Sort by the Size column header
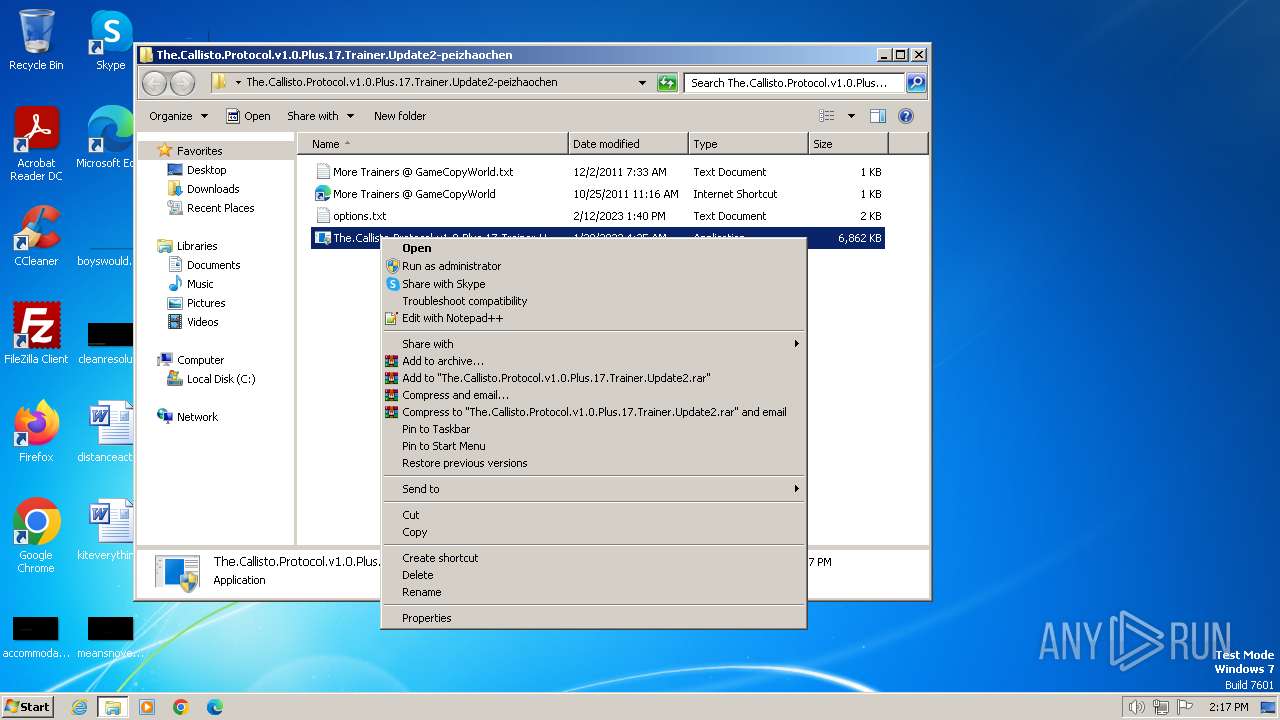Image resolution: width=1280 pixels, height=720 pixels. [x=848, y=144]
